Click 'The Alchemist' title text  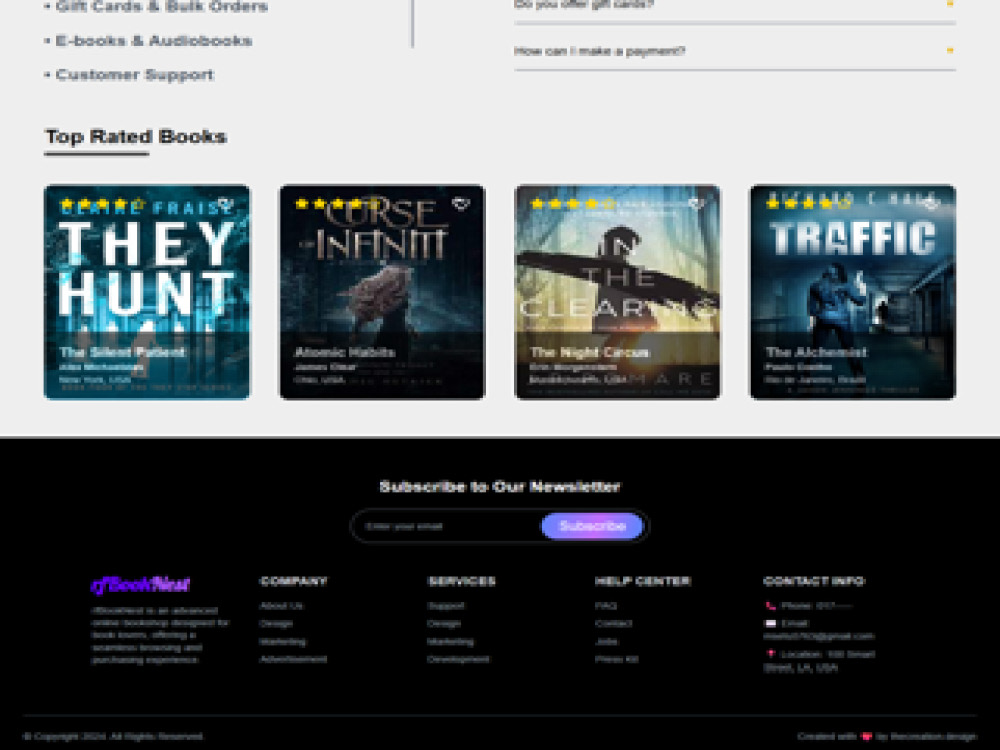[816, 352]
